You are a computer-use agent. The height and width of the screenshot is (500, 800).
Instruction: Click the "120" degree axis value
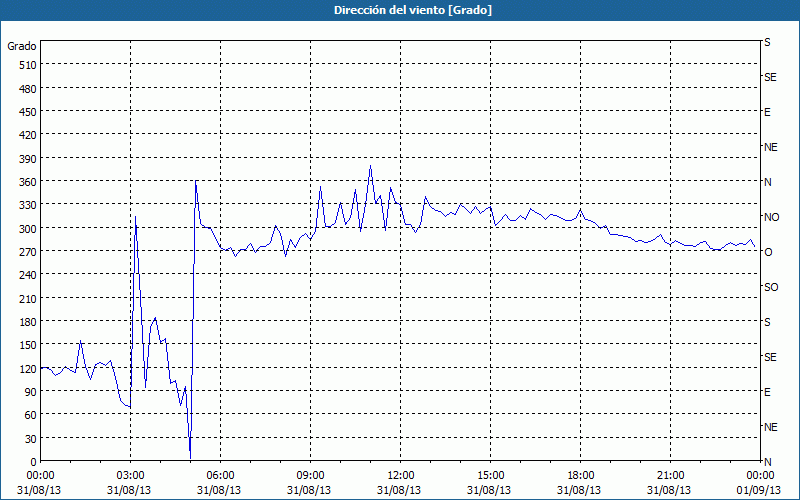(29, 369)
